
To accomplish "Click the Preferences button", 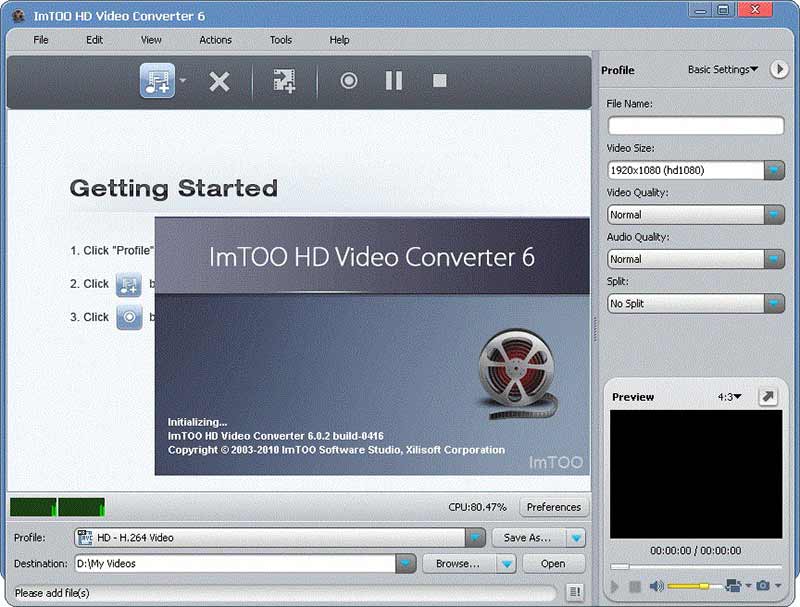I will click(x=554, y=507).
